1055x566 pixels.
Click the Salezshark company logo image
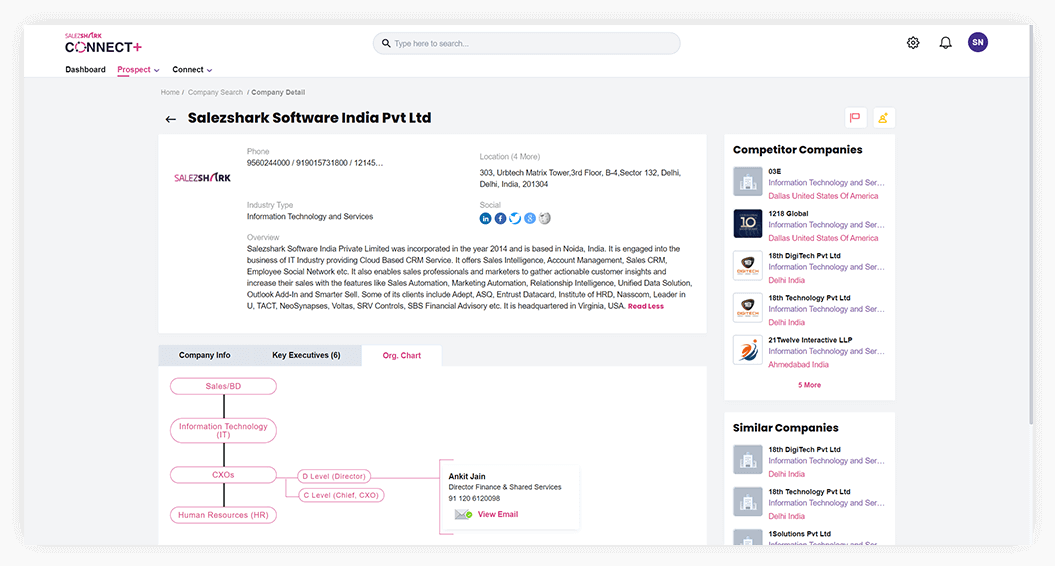click(203, 178)
